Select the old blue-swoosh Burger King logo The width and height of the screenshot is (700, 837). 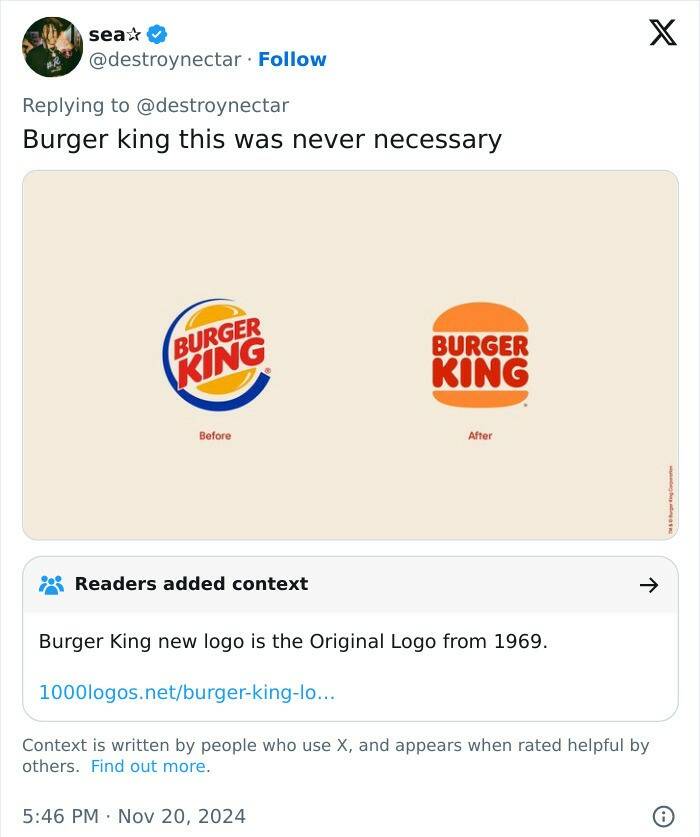click(x=216, y=356)
